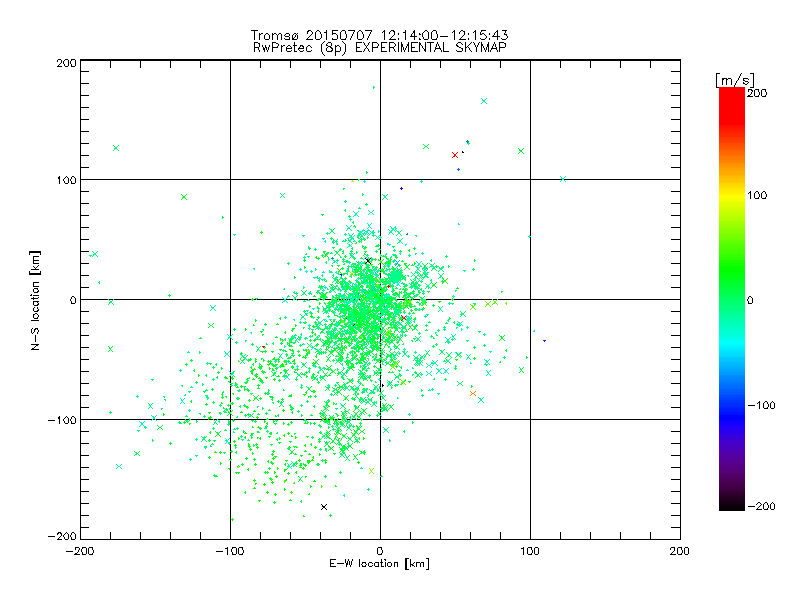Click the -100 tick label on the colorbar

pyautogui.click(x=761, y=406)
